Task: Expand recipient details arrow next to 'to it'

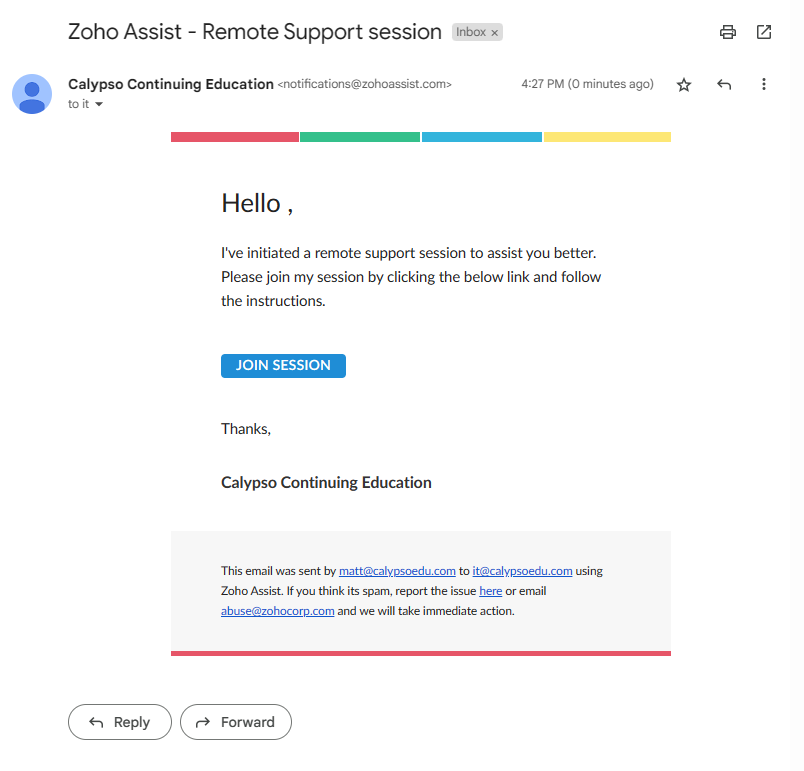Action: pos(99,105)
